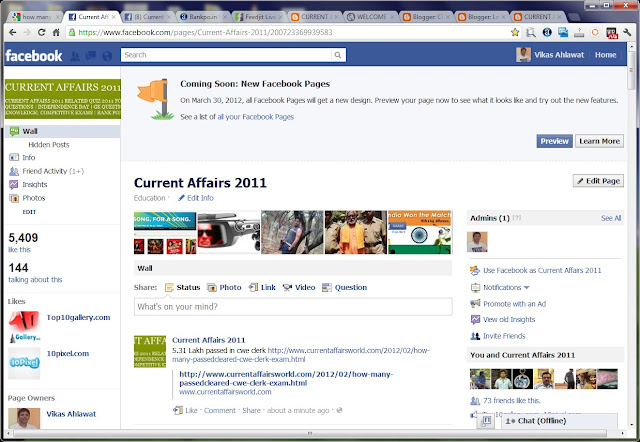The height and width of the screenshot is (442, 640).
Task: Click 73 friends like this
Action: click(511, 400)
